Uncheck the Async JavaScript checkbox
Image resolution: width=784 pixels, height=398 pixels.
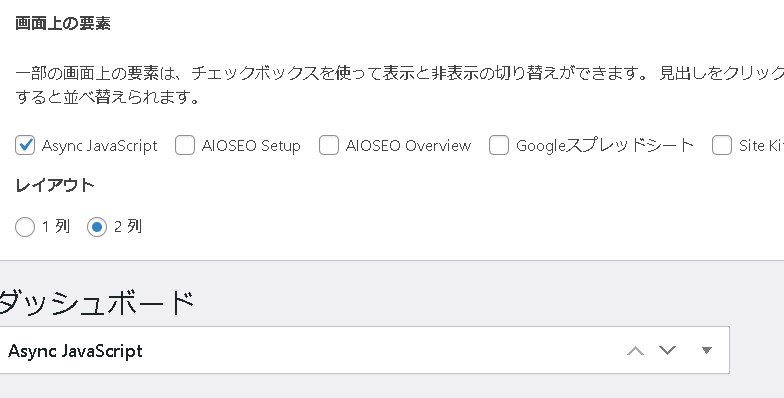[x=25, y=146]
